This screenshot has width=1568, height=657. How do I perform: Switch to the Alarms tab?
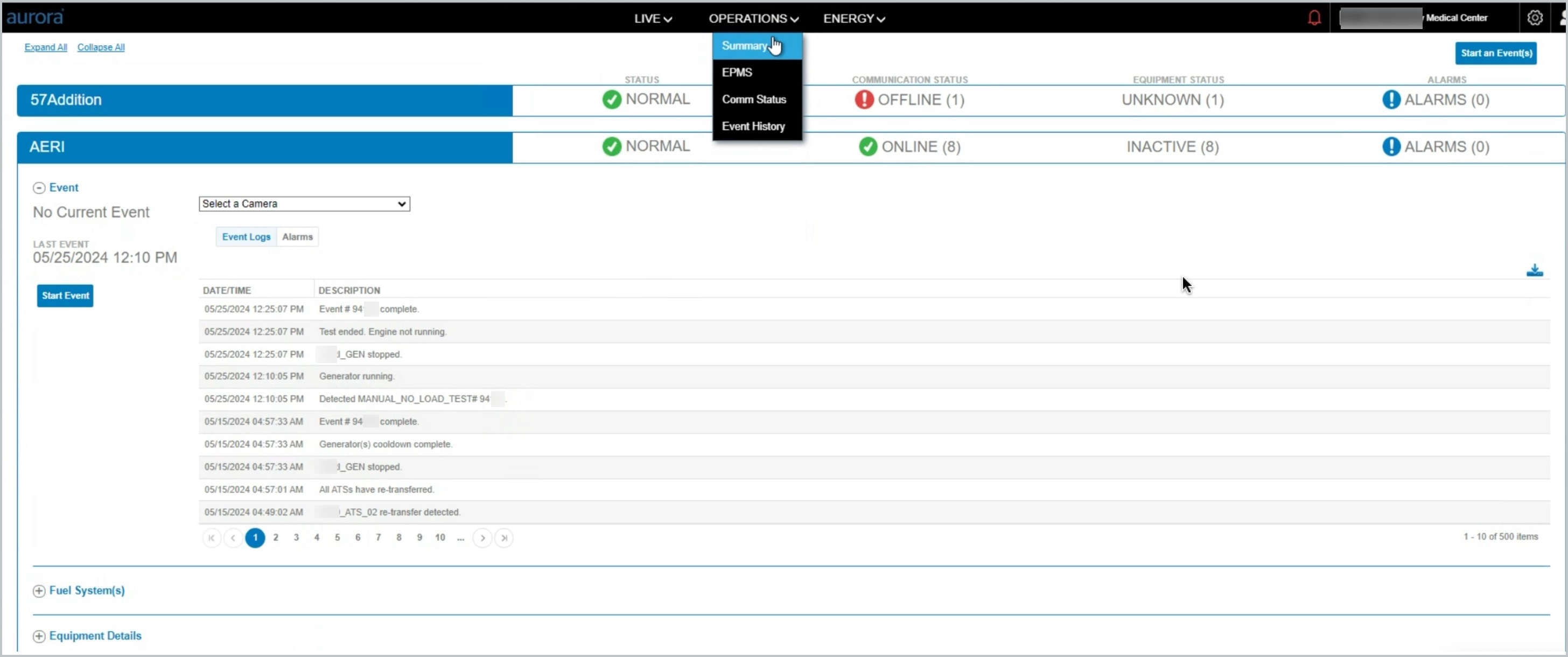[297, 237]
